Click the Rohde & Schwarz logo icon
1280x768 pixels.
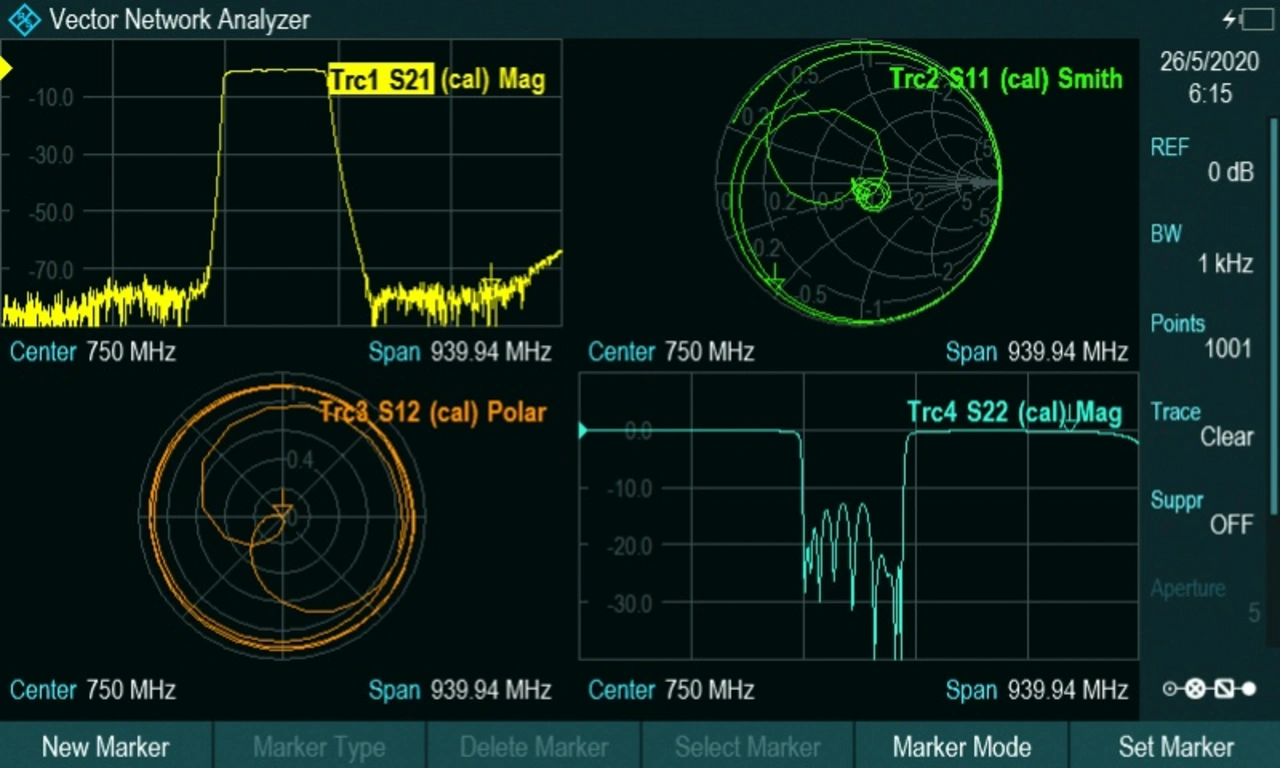(x=23, y=19)
